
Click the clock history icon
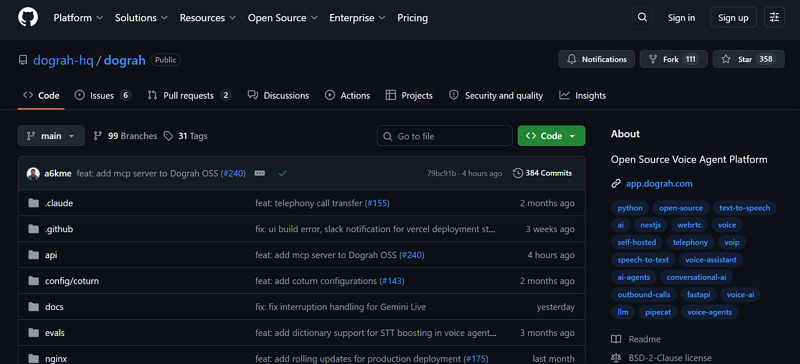click(518, 173)
